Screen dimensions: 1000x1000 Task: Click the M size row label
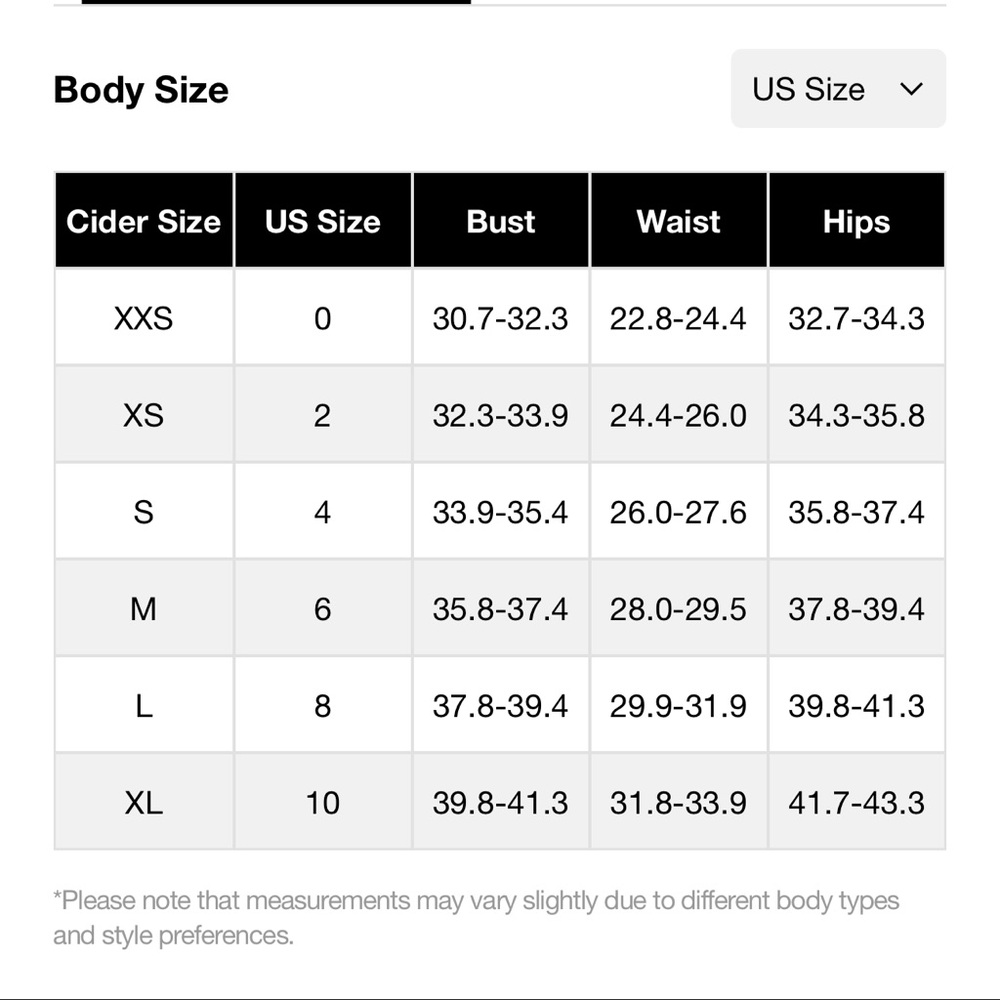coord(143,609)
